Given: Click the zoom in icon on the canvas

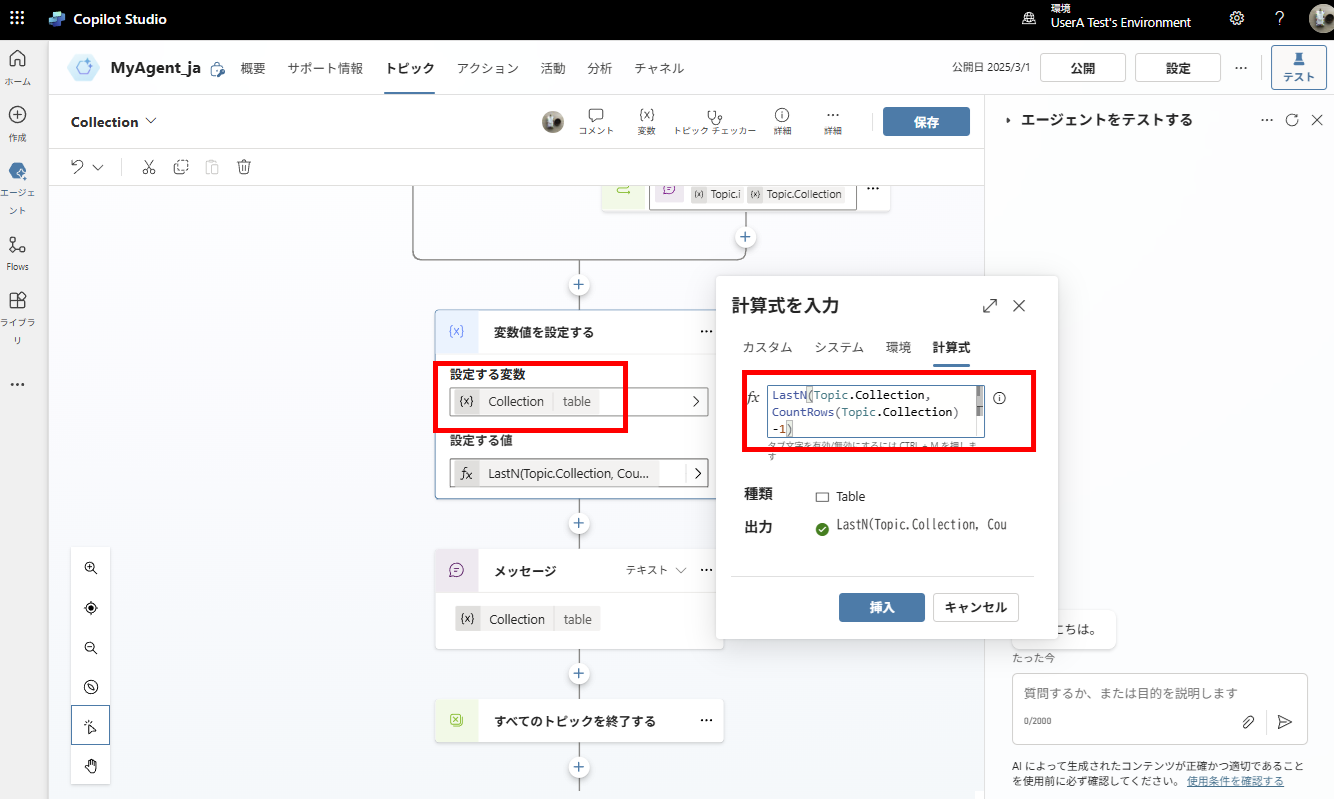Looking at the screenshot, I should 90,567.
